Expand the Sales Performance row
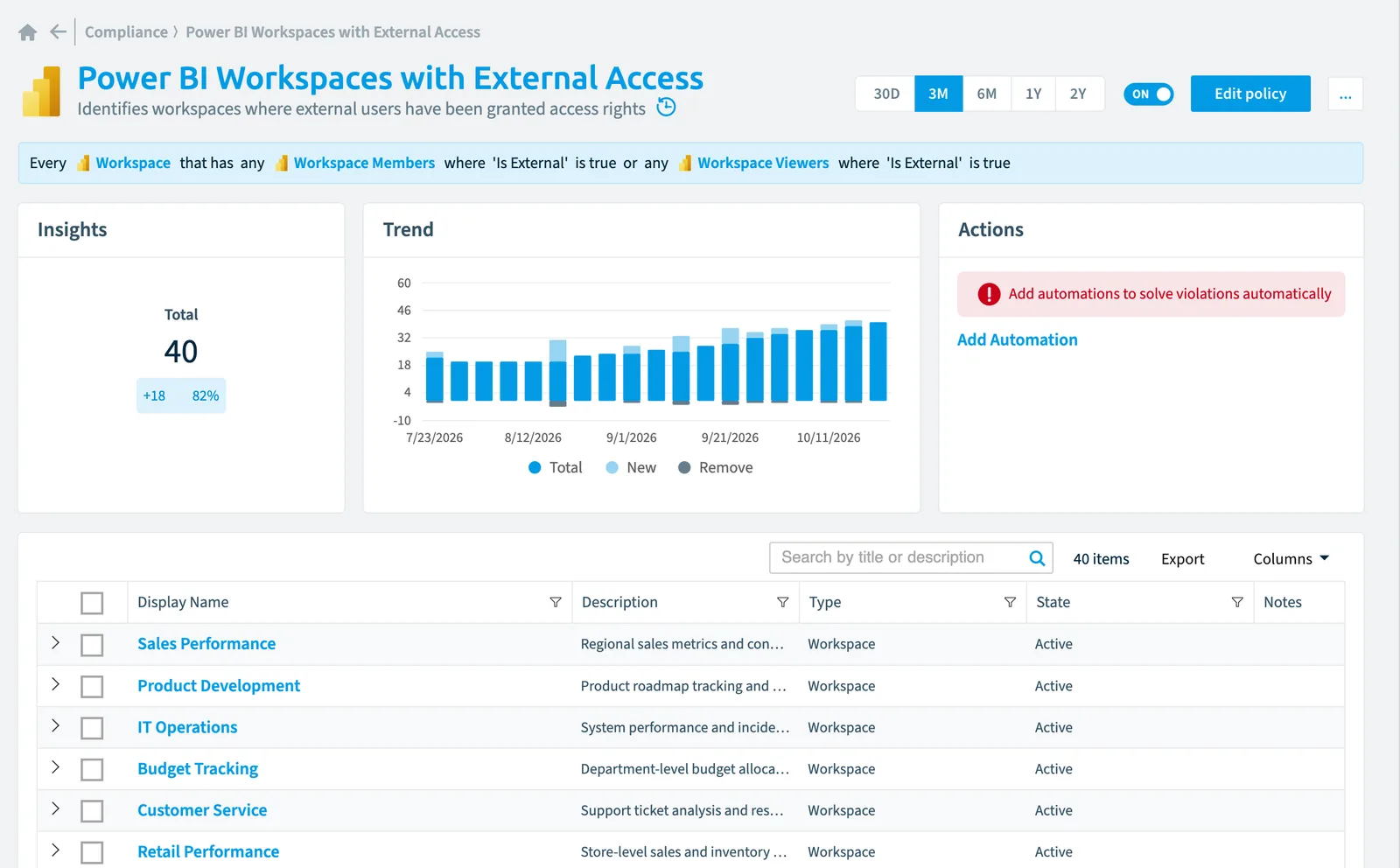 (x=55, y=642)
